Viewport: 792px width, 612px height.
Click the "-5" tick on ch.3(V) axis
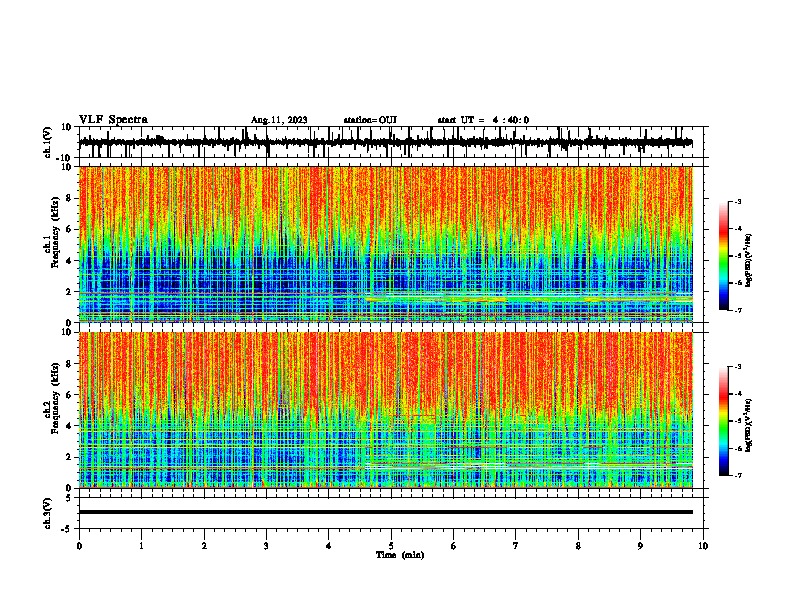68,529
